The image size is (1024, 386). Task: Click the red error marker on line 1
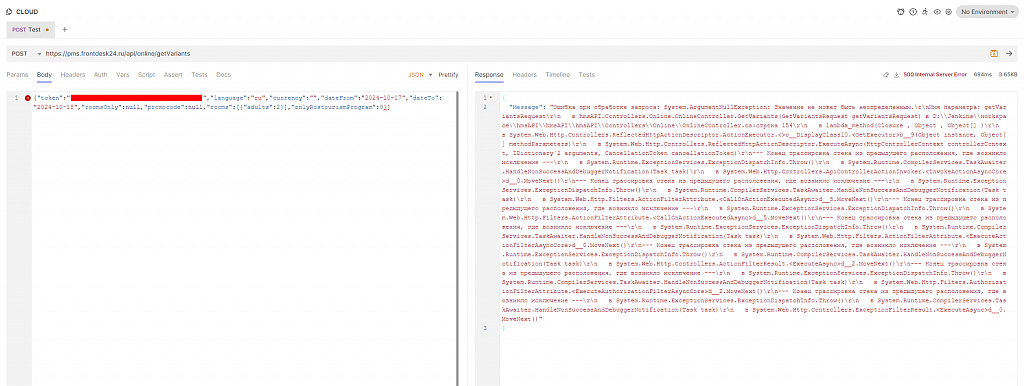27,98
